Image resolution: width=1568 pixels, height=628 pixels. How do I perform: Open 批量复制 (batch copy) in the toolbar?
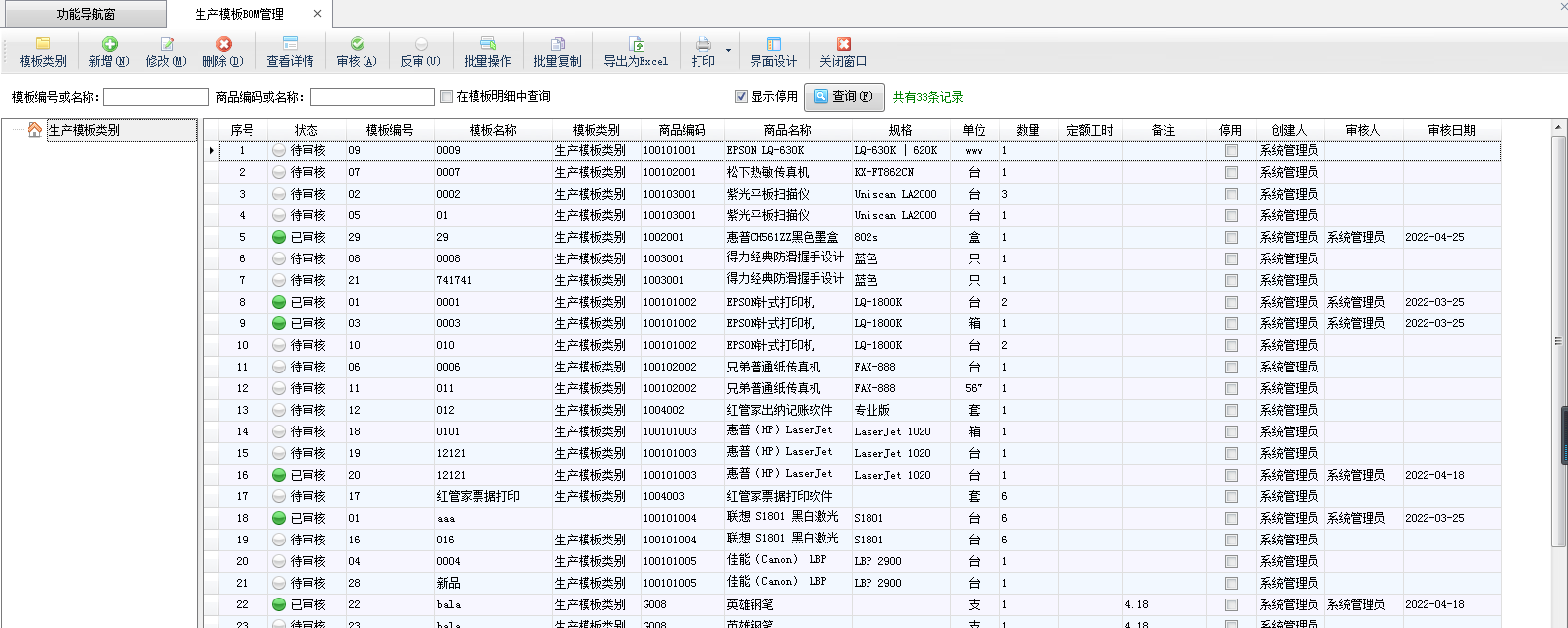557,45
